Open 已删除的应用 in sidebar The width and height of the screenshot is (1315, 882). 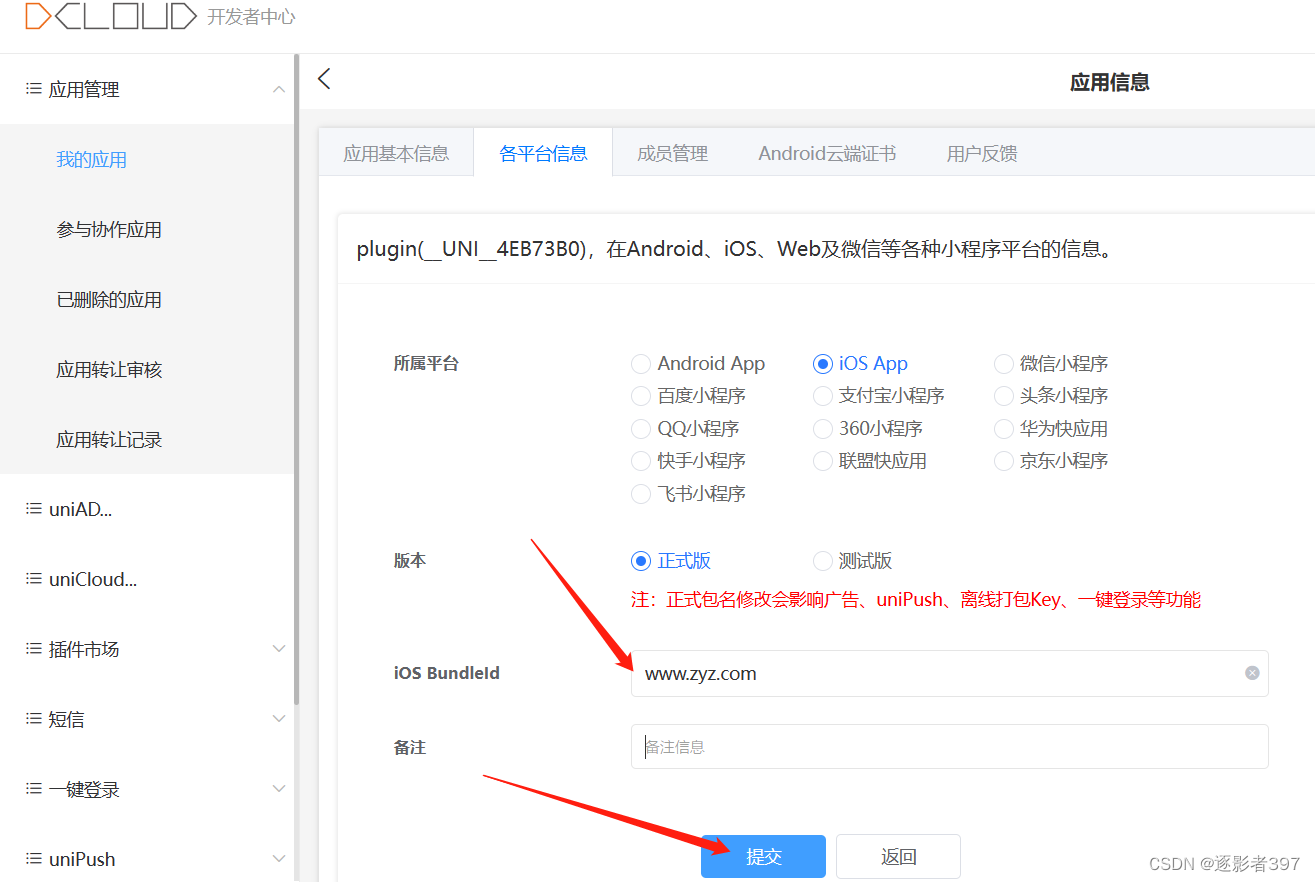pyautogui.click(x=147, y=300)
